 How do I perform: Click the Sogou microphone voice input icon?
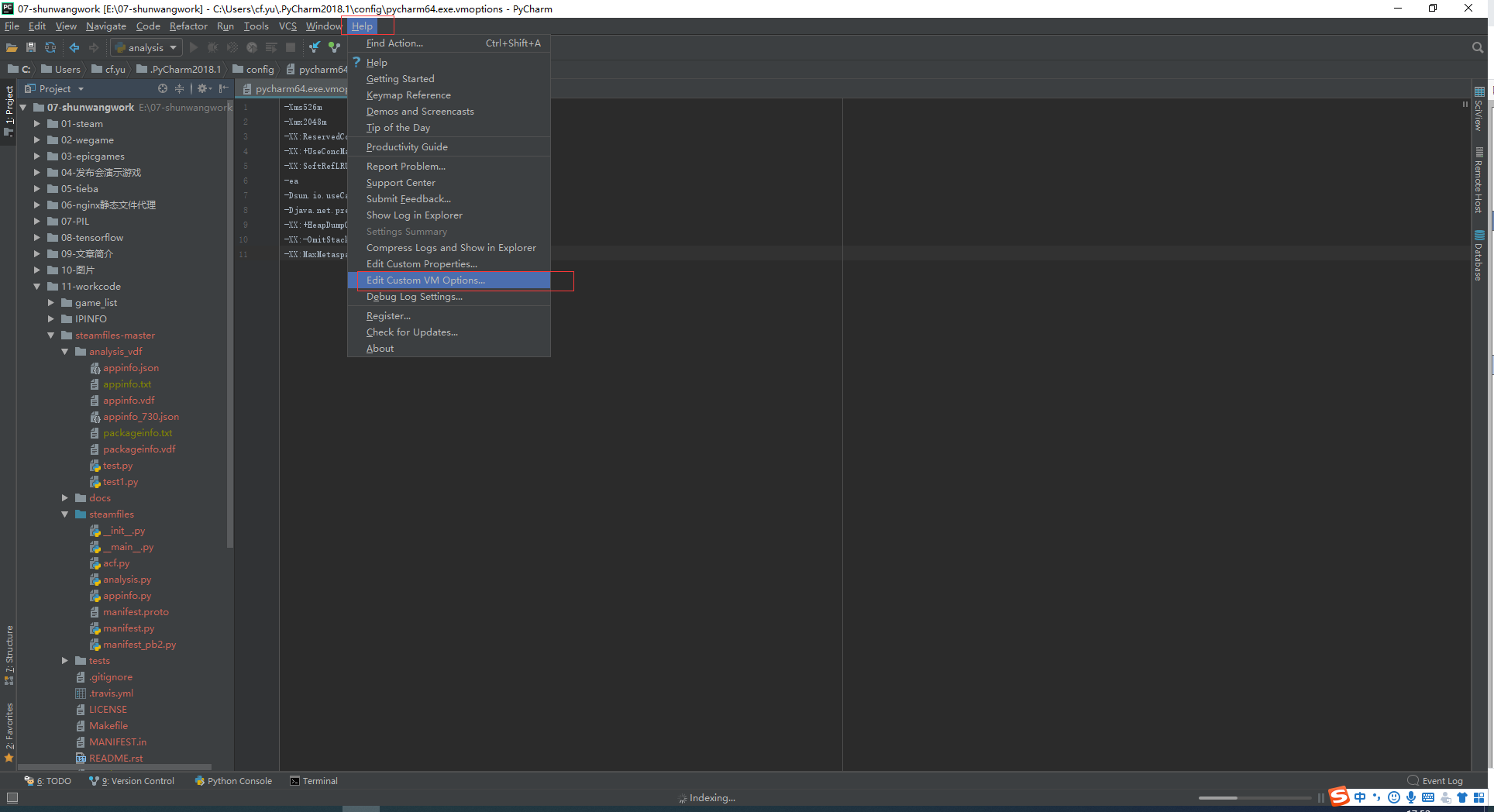tap(1411, 797)
